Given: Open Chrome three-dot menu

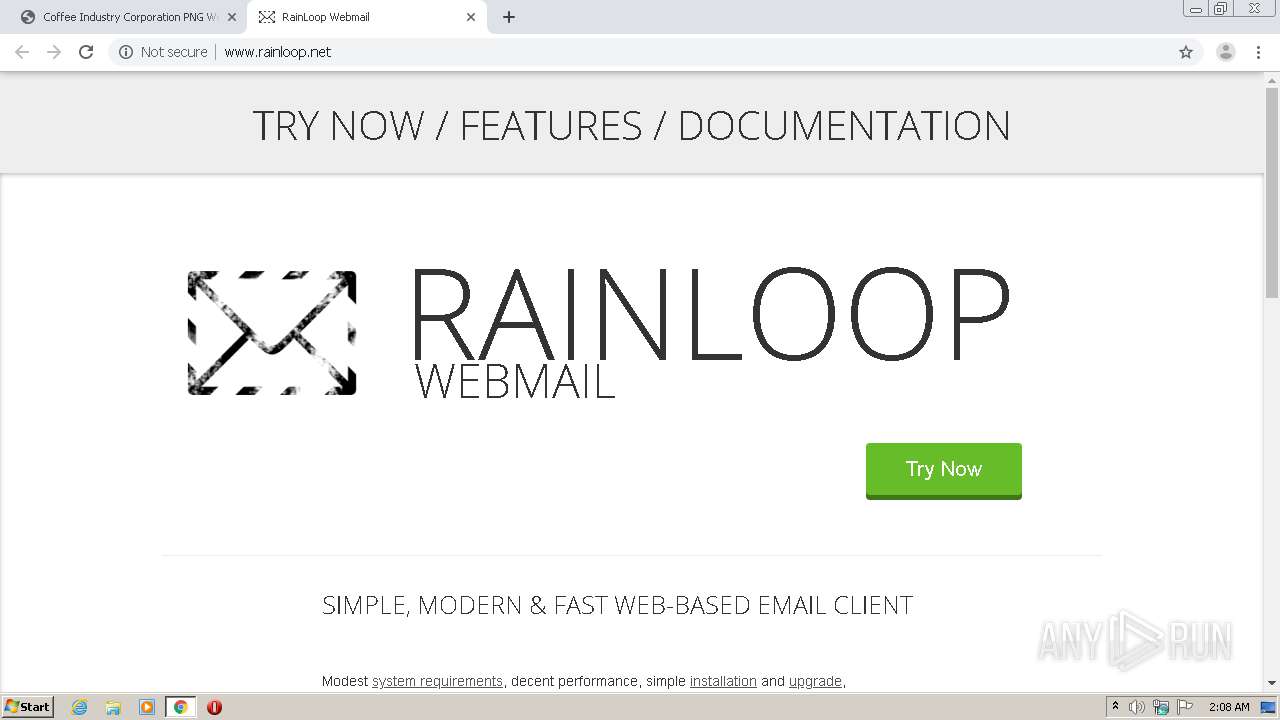Looking at the screenshot, I should (1259, 52).
